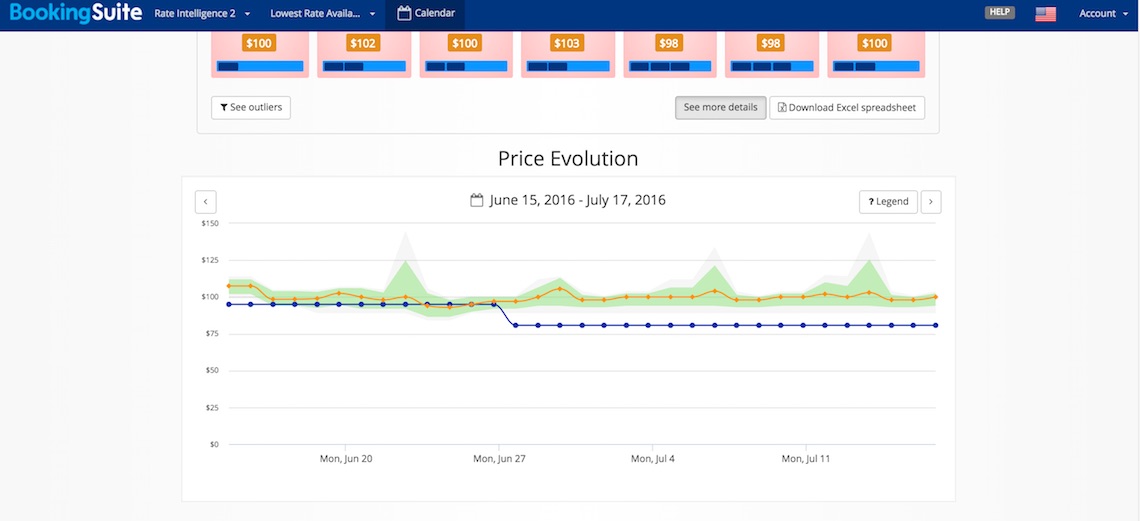
Task: Click the See more details button
Action: pyautogui.click(x=720, y=108)
